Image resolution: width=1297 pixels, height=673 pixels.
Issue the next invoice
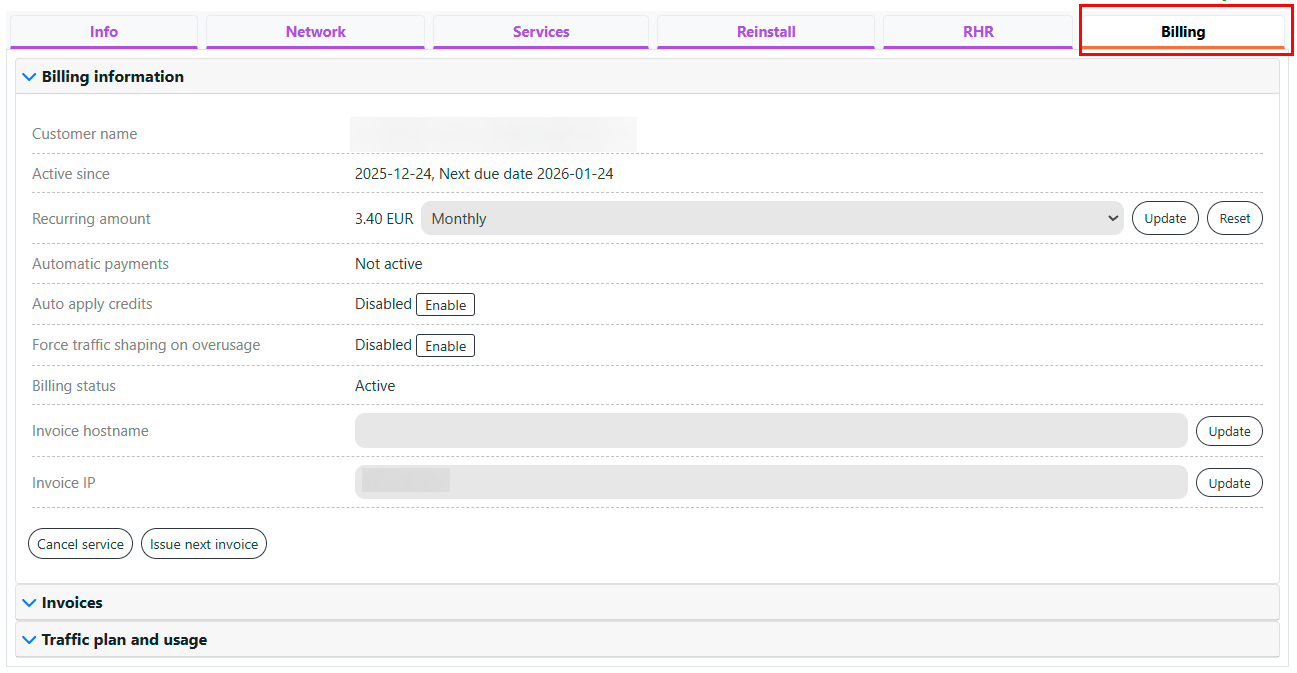[x=204, y=545]
